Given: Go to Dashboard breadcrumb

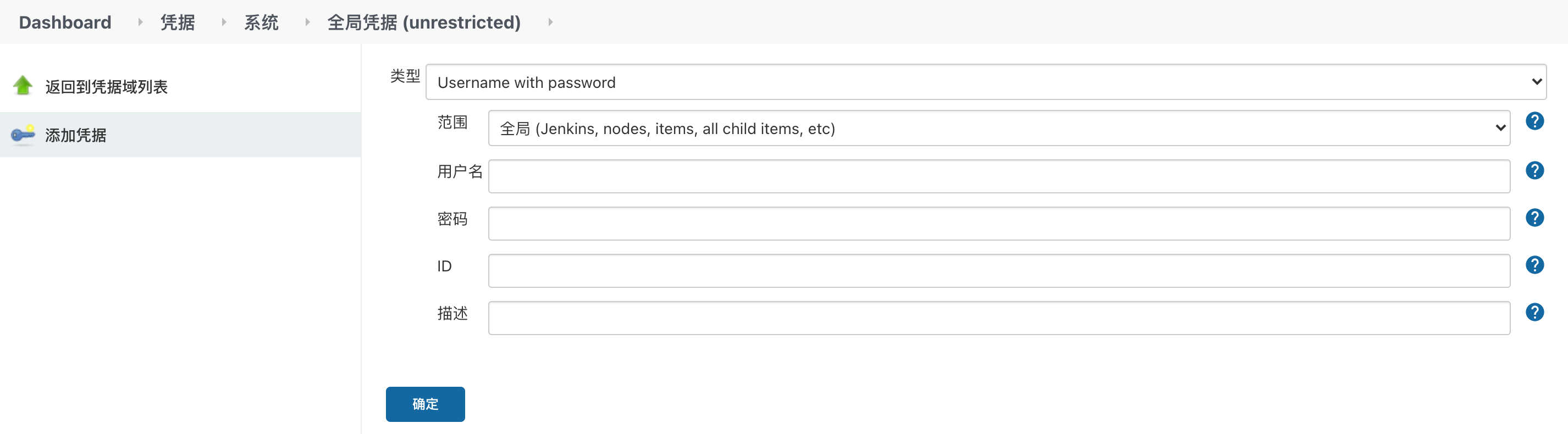Looking at the screenshot, I should pos(65,23).
